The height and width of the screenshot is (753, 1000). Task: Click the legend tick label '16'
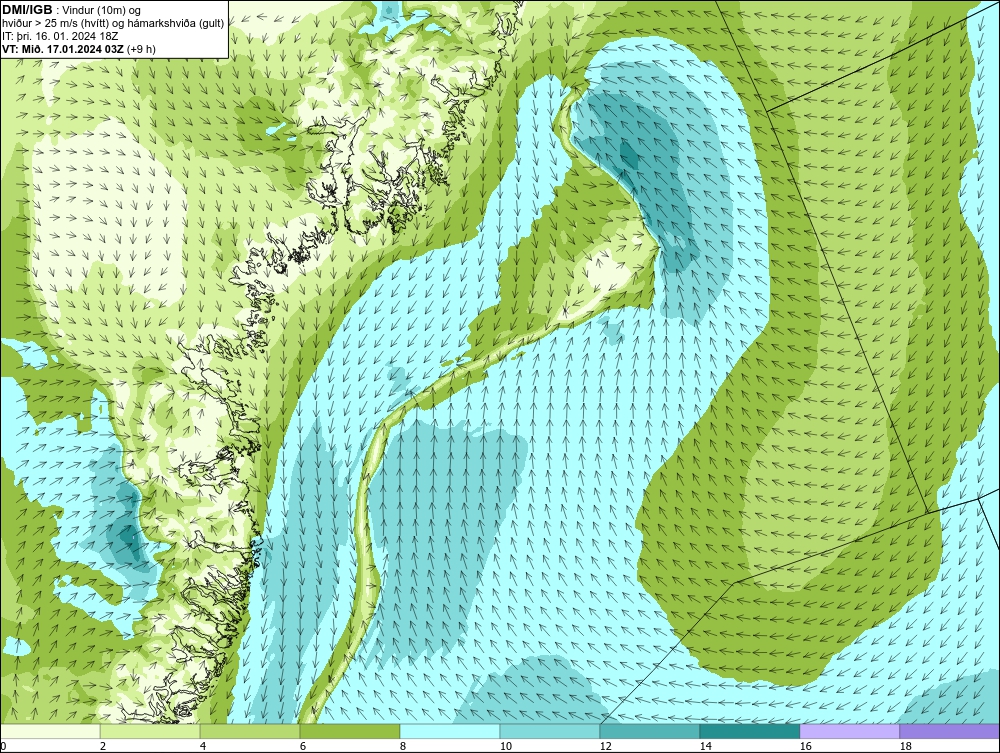pyautogui.click(x=805, y=746)
